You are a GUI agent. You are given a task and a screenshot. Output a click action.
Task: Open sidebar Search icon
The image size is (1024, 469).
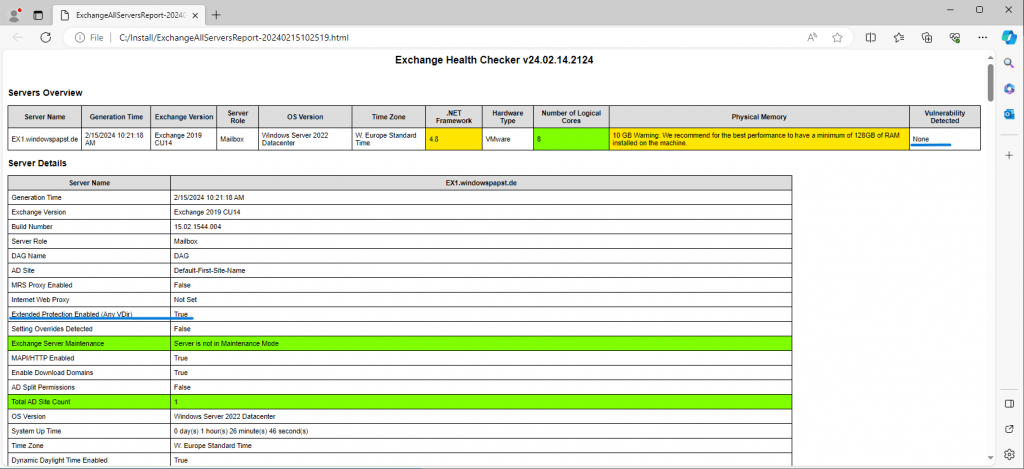coord(1009,63)
